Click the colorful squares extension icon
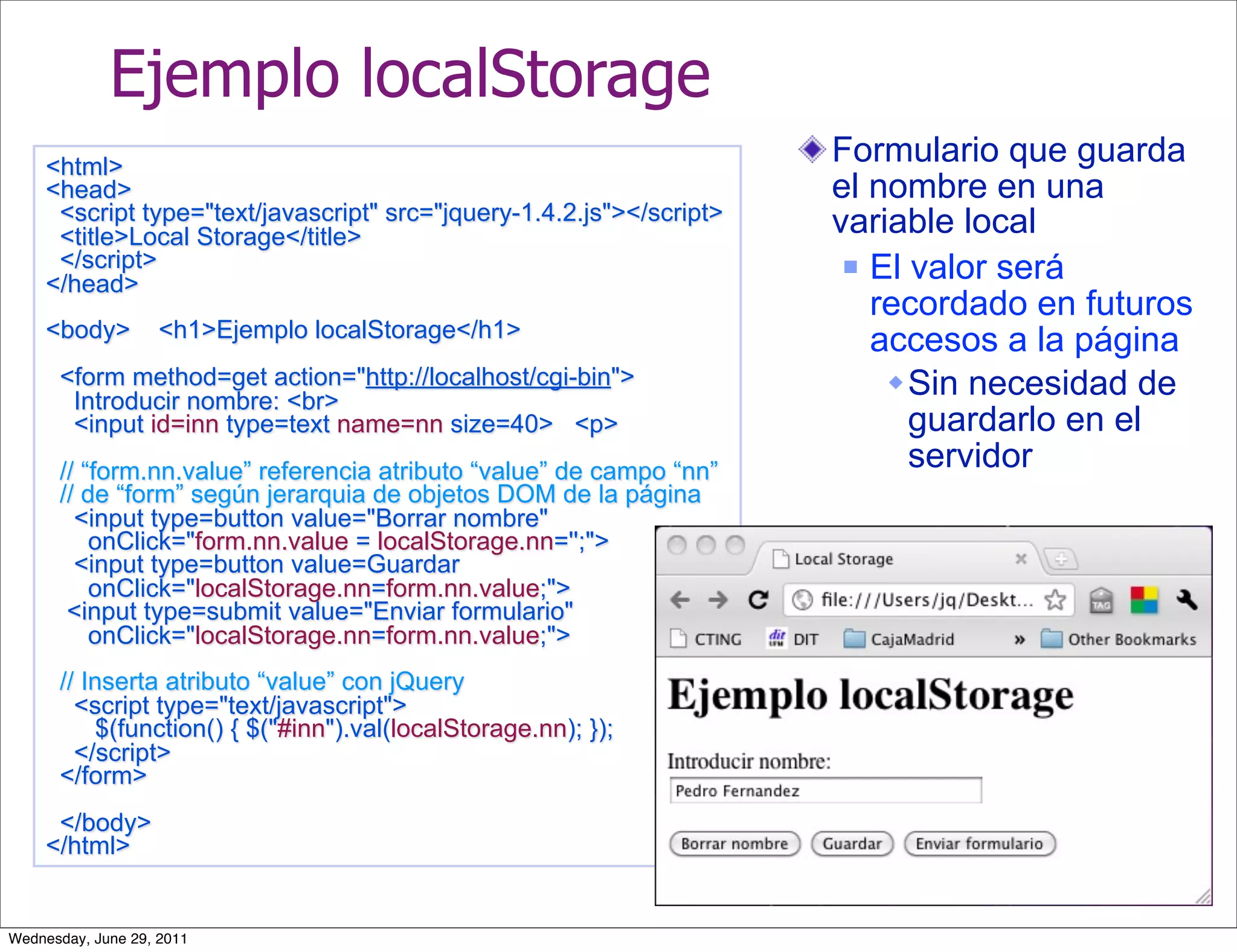The width and height of the screenshot is (1237, 952). pyautogui.click(x=1144, y=600)
